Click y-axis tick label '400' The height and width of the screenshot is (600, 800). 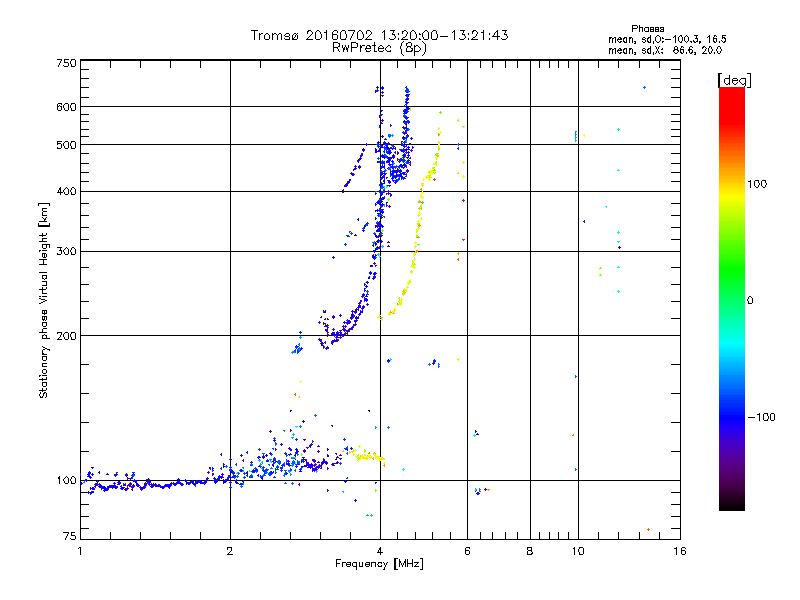coord(66,191)
